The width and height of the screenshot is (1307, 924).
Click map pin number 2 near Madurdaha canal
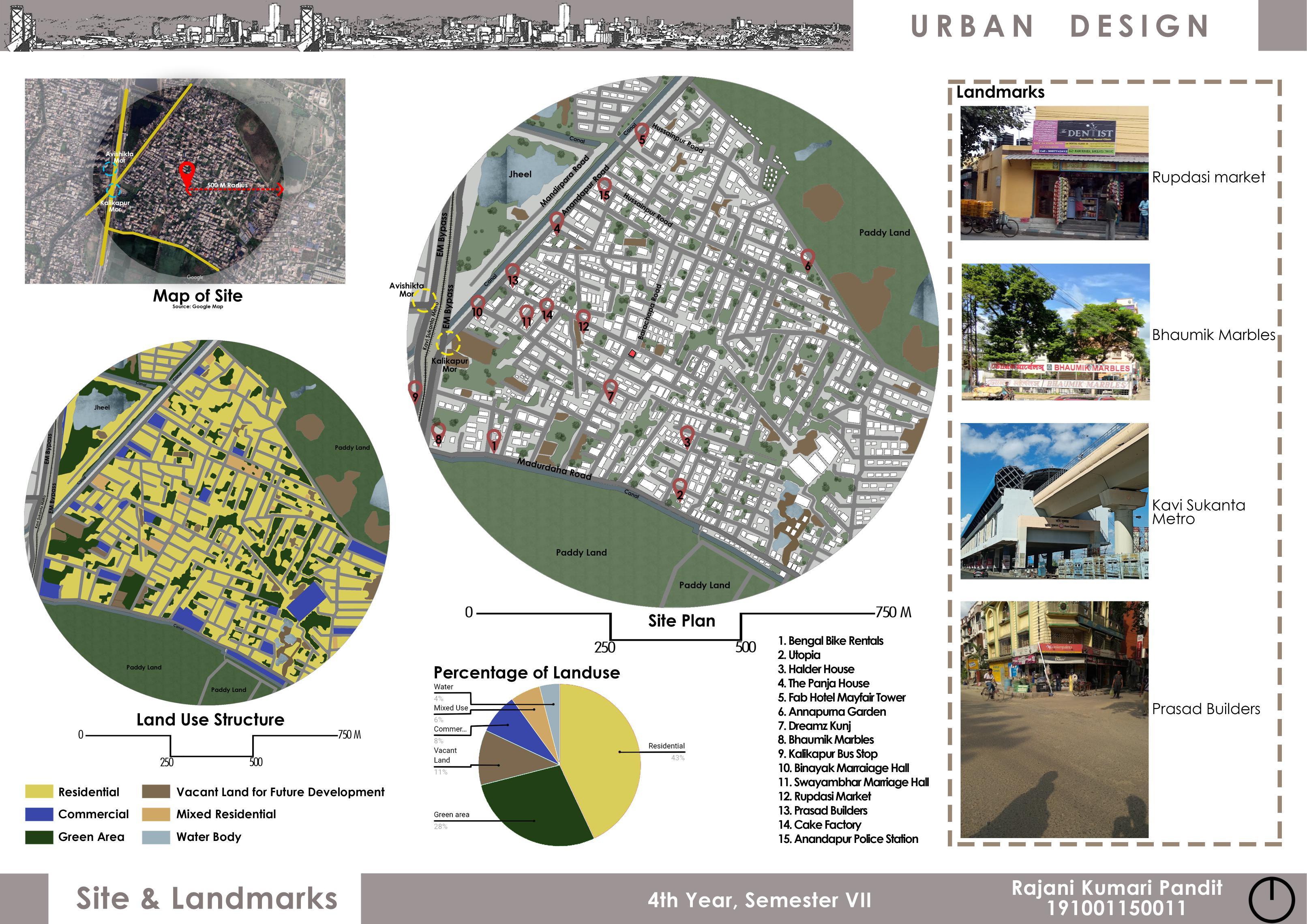click(679, 489)
